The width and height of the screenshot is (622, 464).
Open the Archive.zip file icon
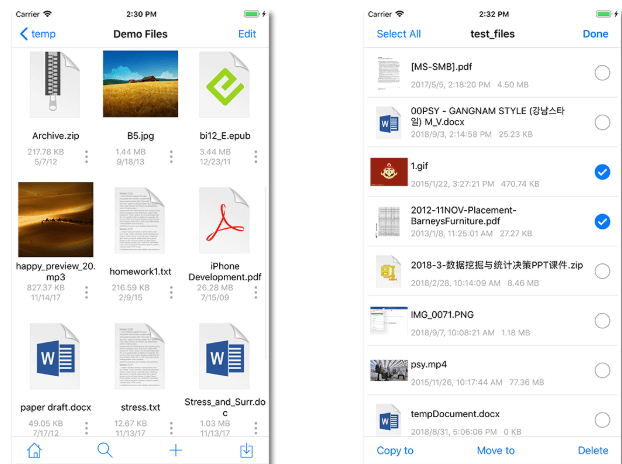pos(55,85)
